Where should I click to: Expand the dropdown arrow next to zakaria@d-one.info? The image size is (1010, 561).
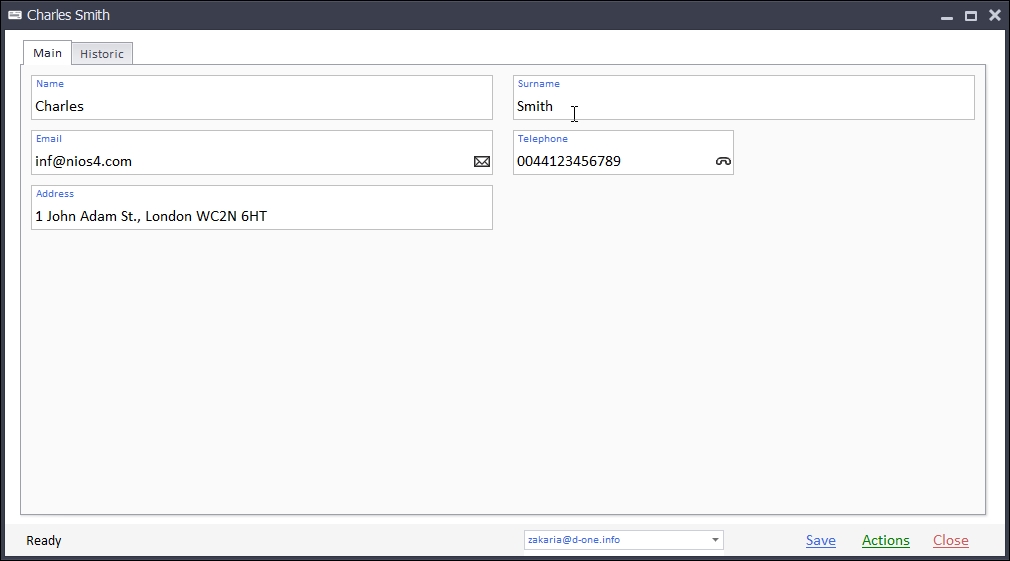(715, 540)
